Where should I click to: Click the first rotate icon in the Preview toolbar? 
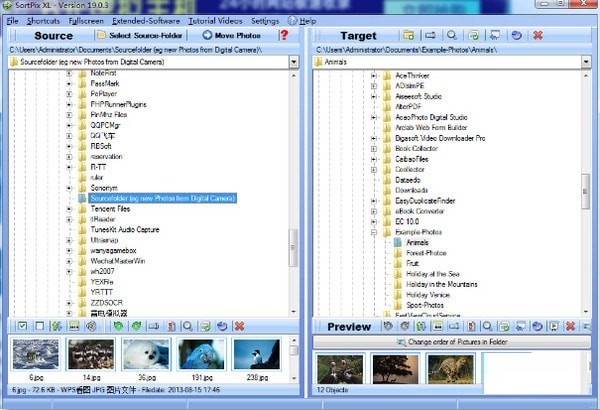click(388, 326)
